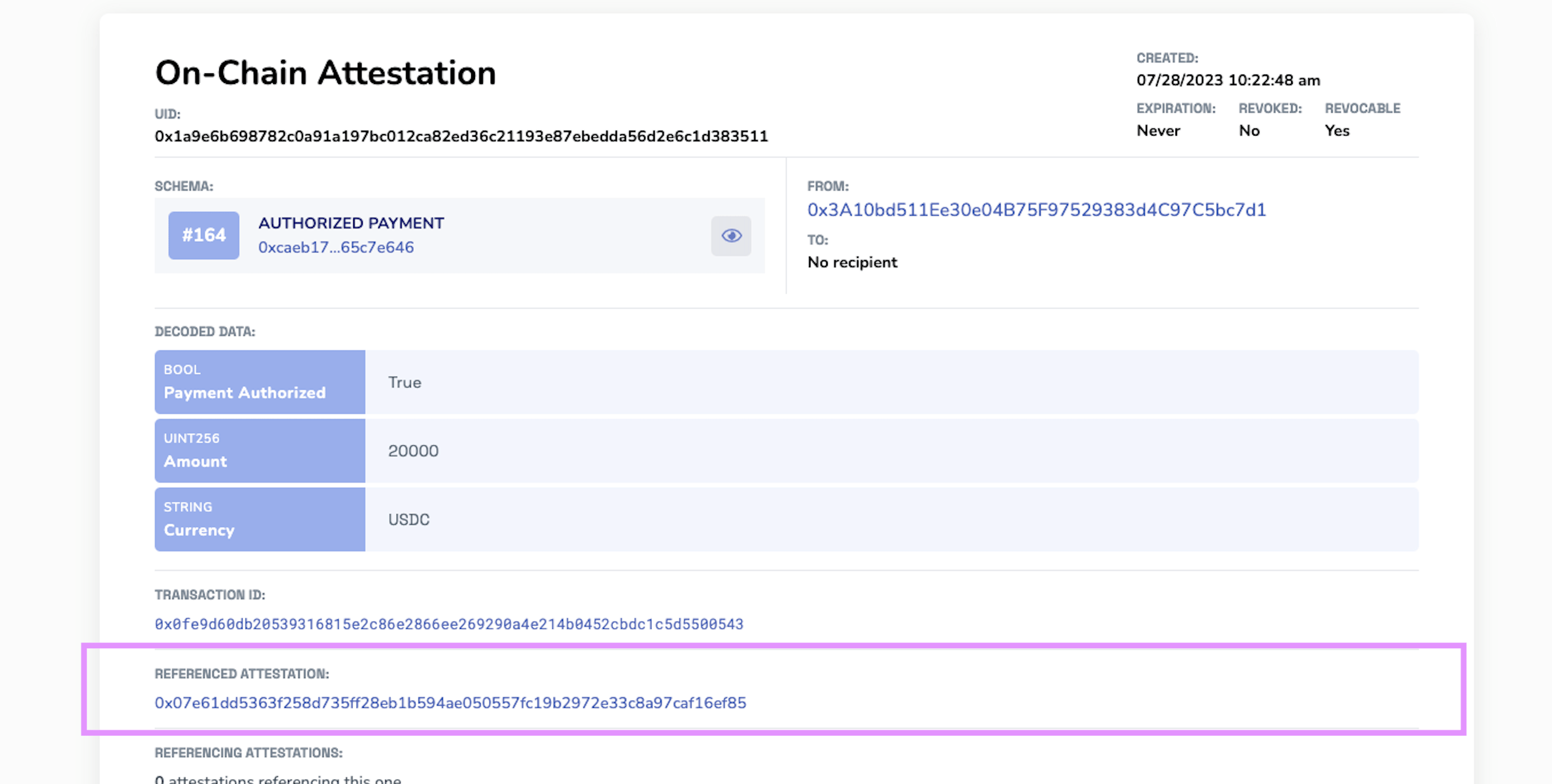The height and width of the screenshot is (784, 1552).
Task: Click the REFERENCED ATTESTATION label
Action: coord(241,674)
